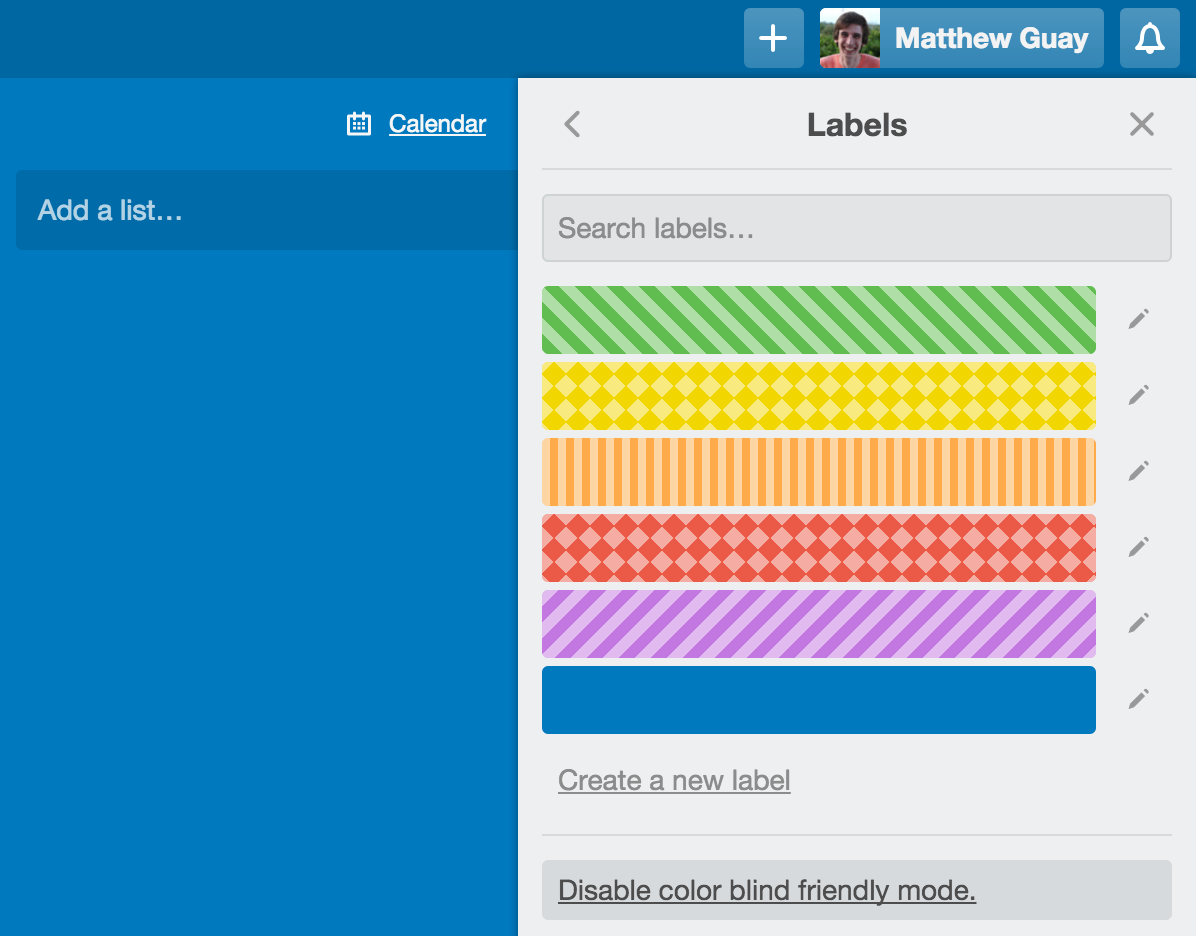Screen dimensions: 1196x936
Task: Click the plus icon to add something new
Action: point(772,38)
